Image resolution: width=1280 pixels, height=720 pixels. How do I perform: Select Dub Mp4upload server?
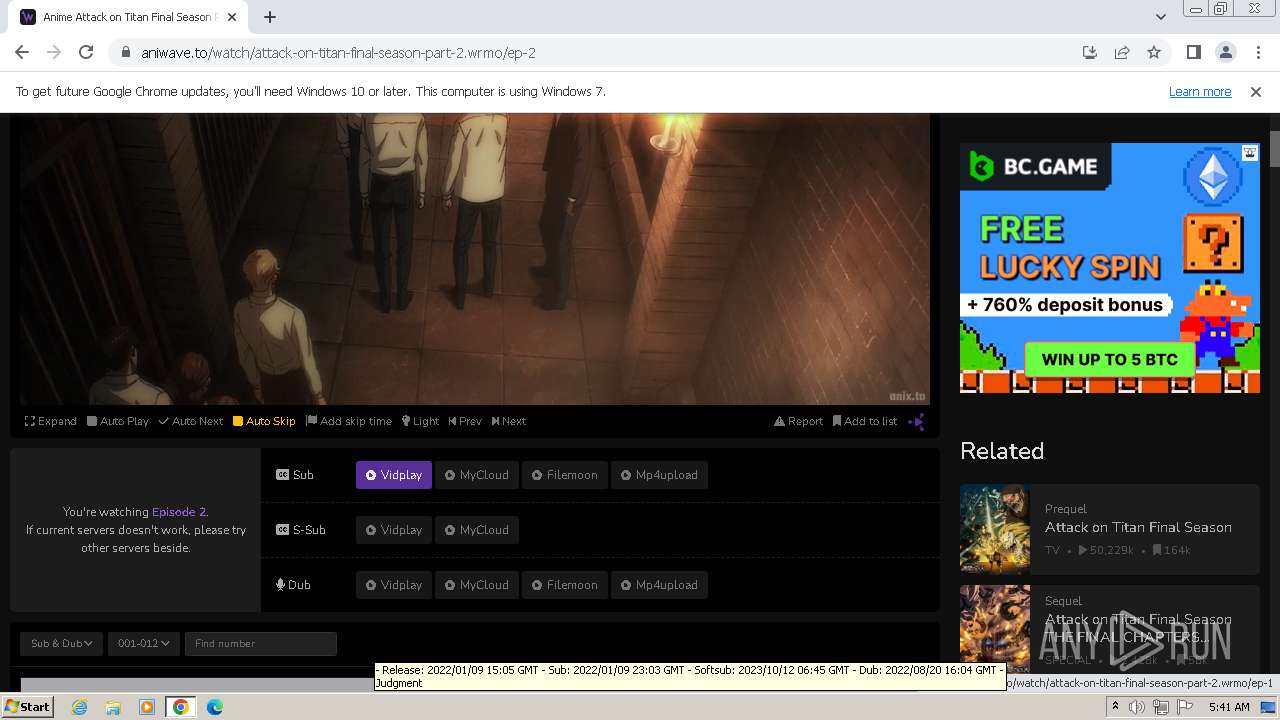coord(659,585)
